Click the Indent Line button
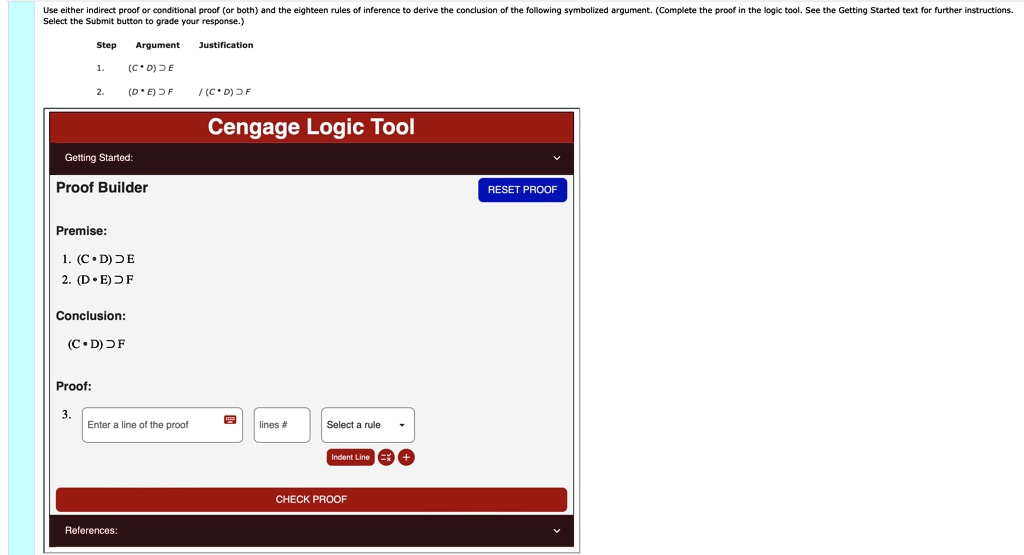 [x=350, y=457]
